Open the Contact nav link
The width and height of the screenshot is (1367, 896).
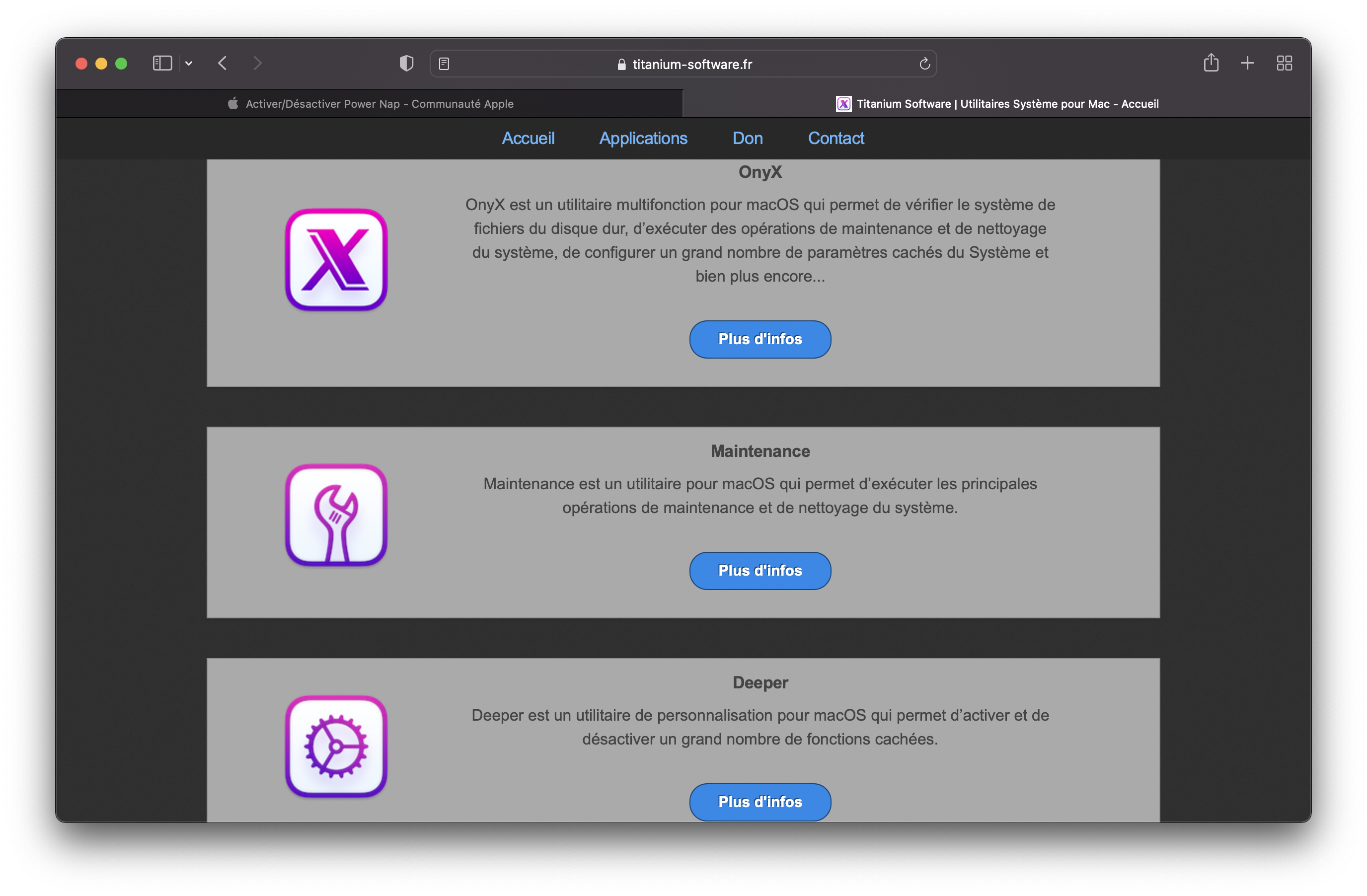click(835, 139)
